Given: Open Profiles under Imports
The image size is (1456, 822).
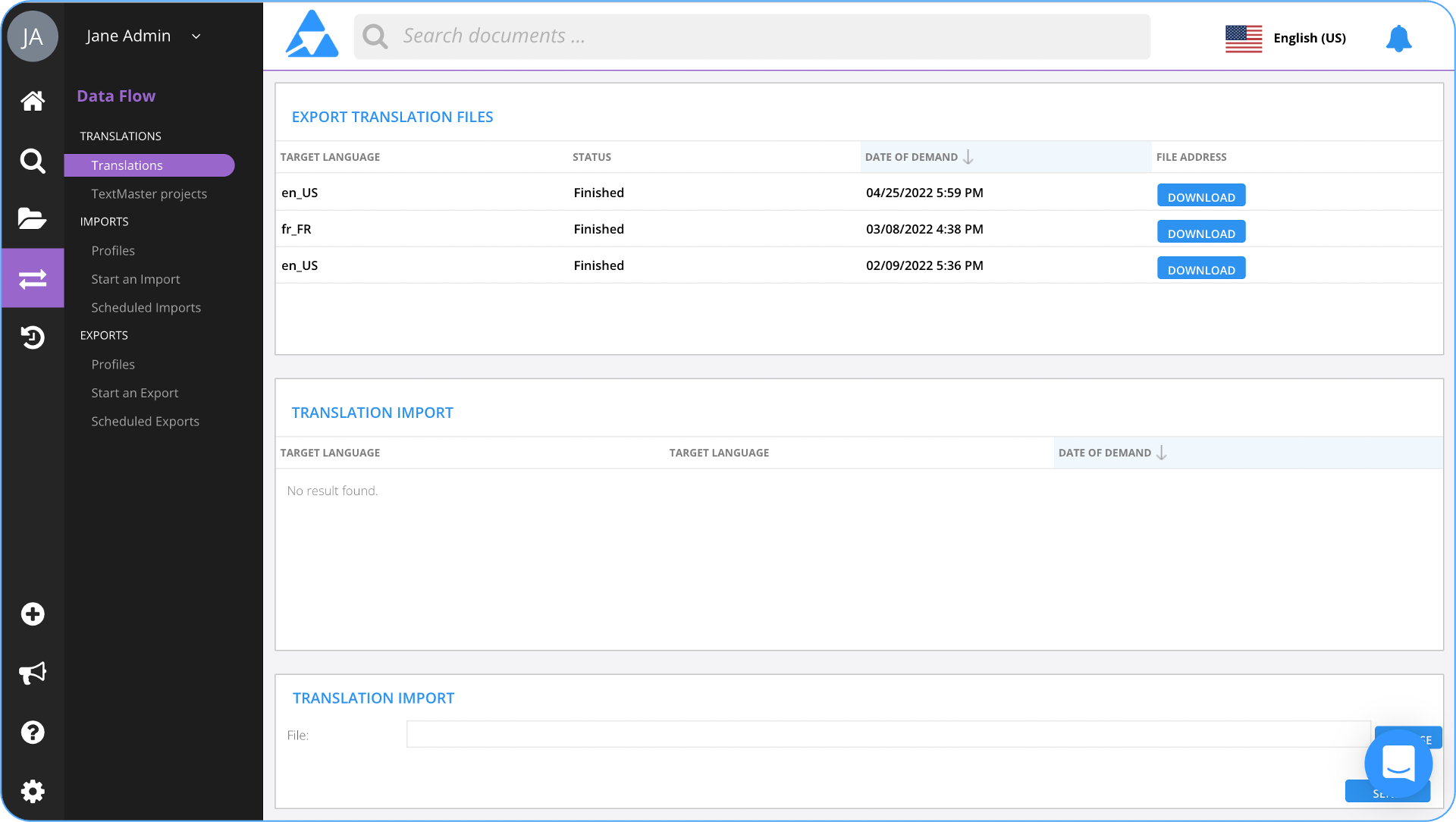Looking at the screenshot, I should 113,251.
